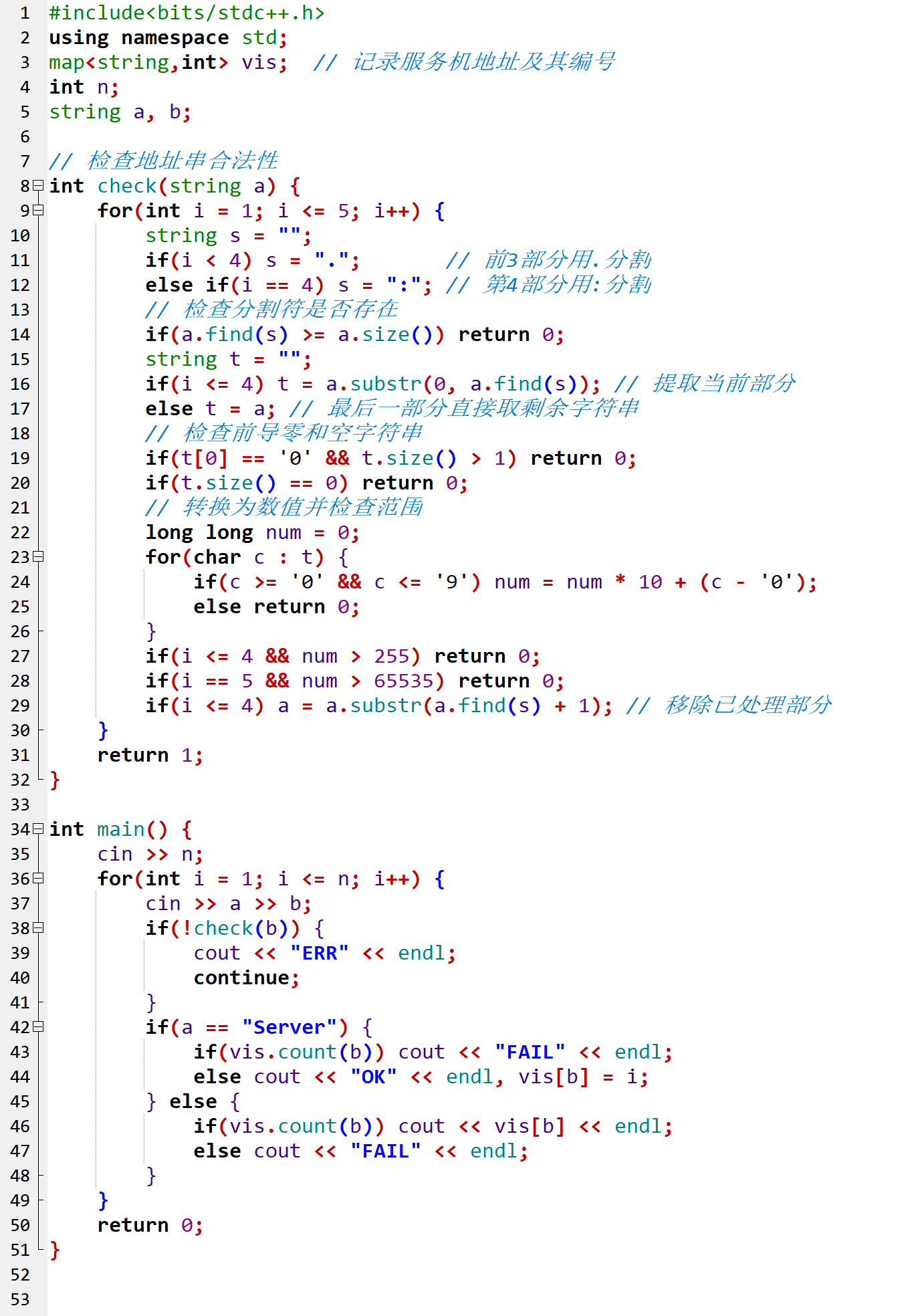The width and height of the screenshot is (916, 1316).
Task: Click "FAIL" string on line 43
Action: pyautogui.click(x=530, y=1052)
